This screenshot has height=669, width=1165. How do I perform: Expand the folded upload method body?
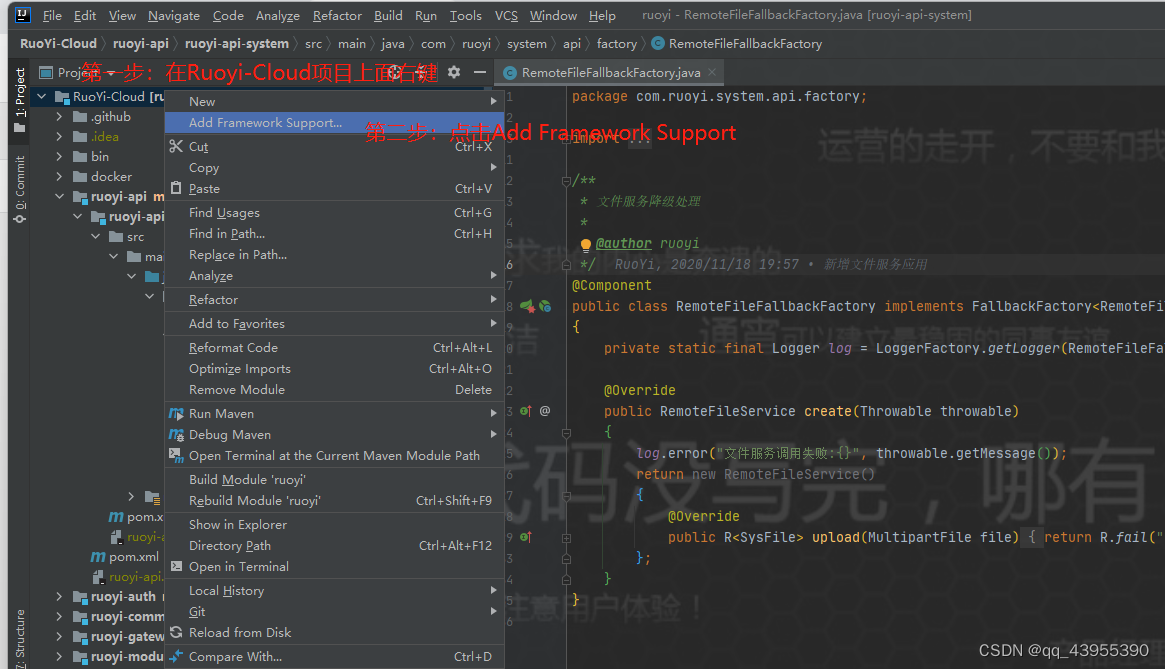[x=566, y=537]
